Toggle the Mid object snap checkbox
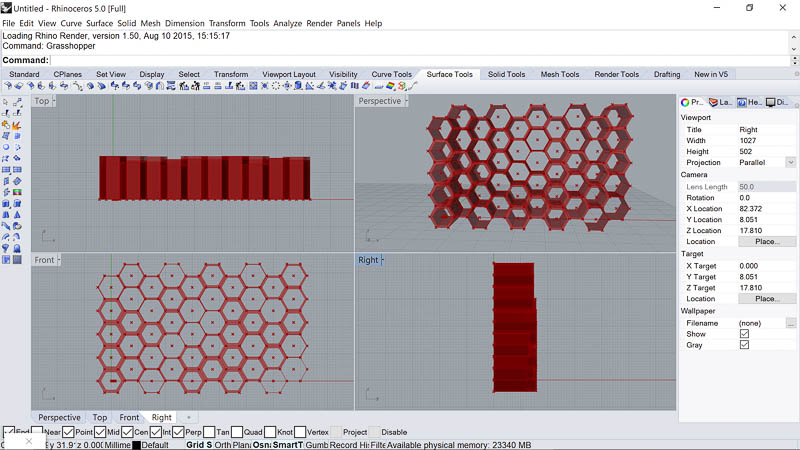Viewport: 800px width, 450px height. tap(100, 432)
